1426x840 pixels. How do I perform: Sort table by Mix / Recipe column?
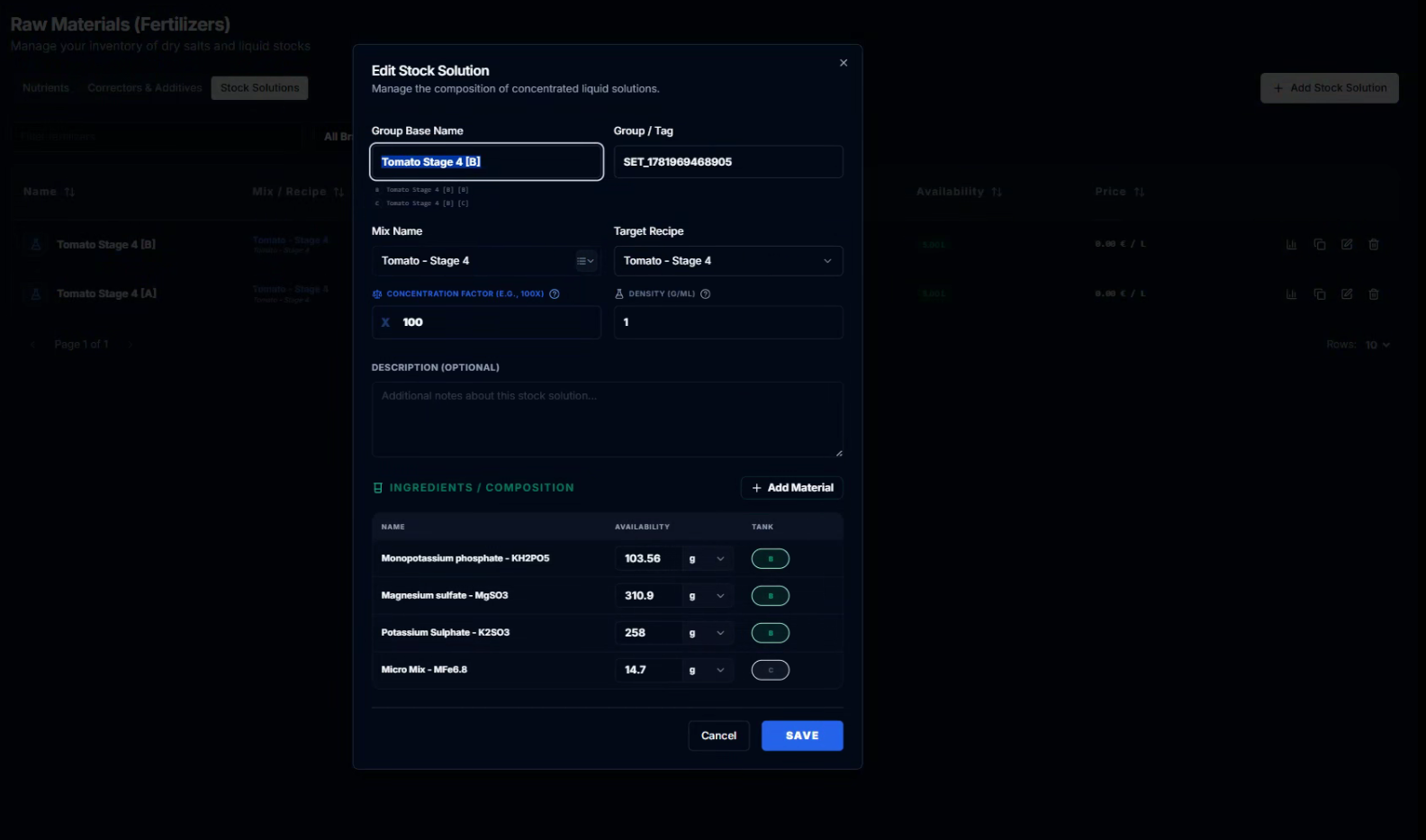coord(298,192)
